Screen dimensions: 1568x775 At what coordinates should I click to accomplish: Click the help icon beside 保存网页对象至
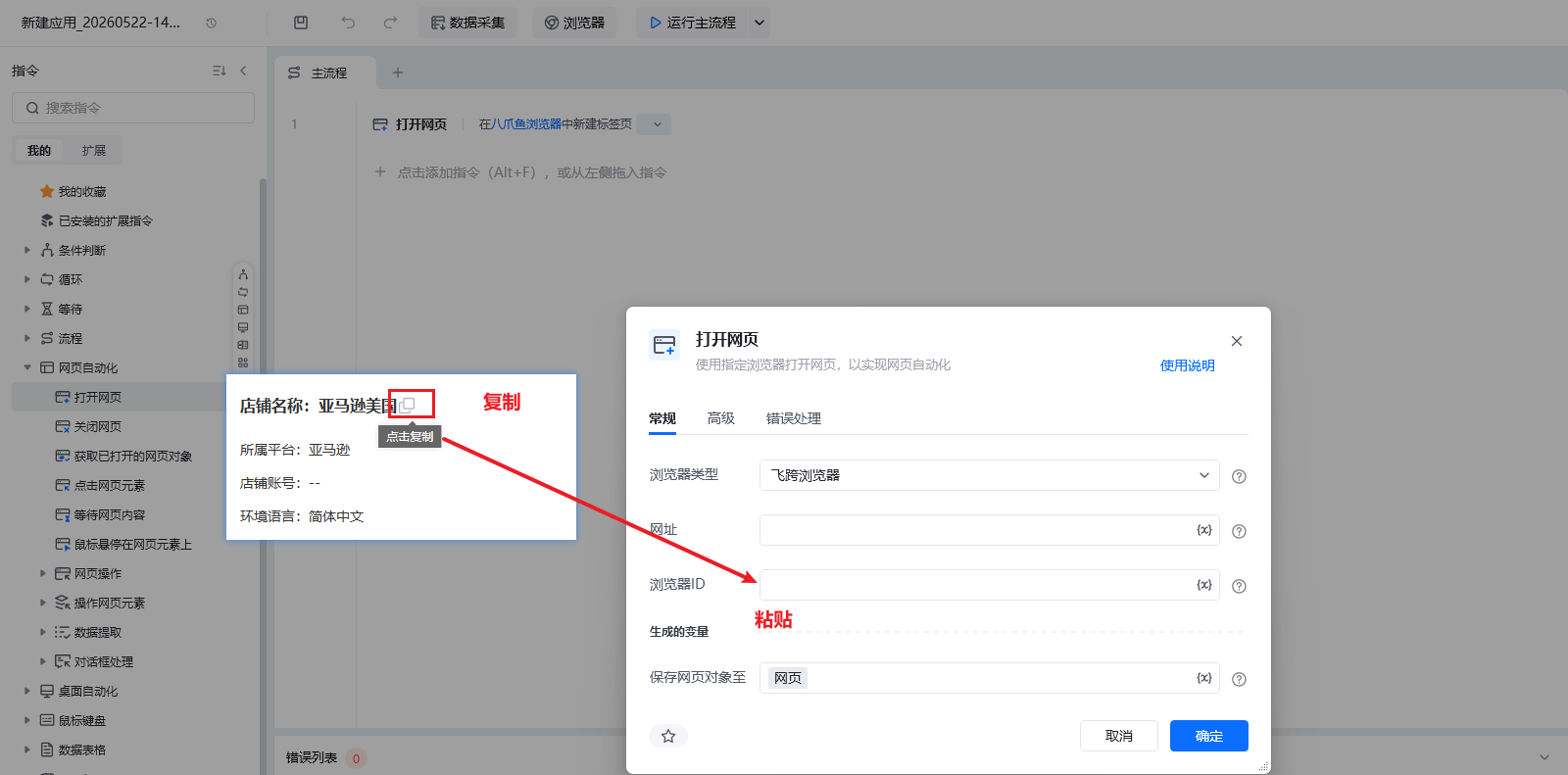pyautogui.click(x=1239, y=679)
